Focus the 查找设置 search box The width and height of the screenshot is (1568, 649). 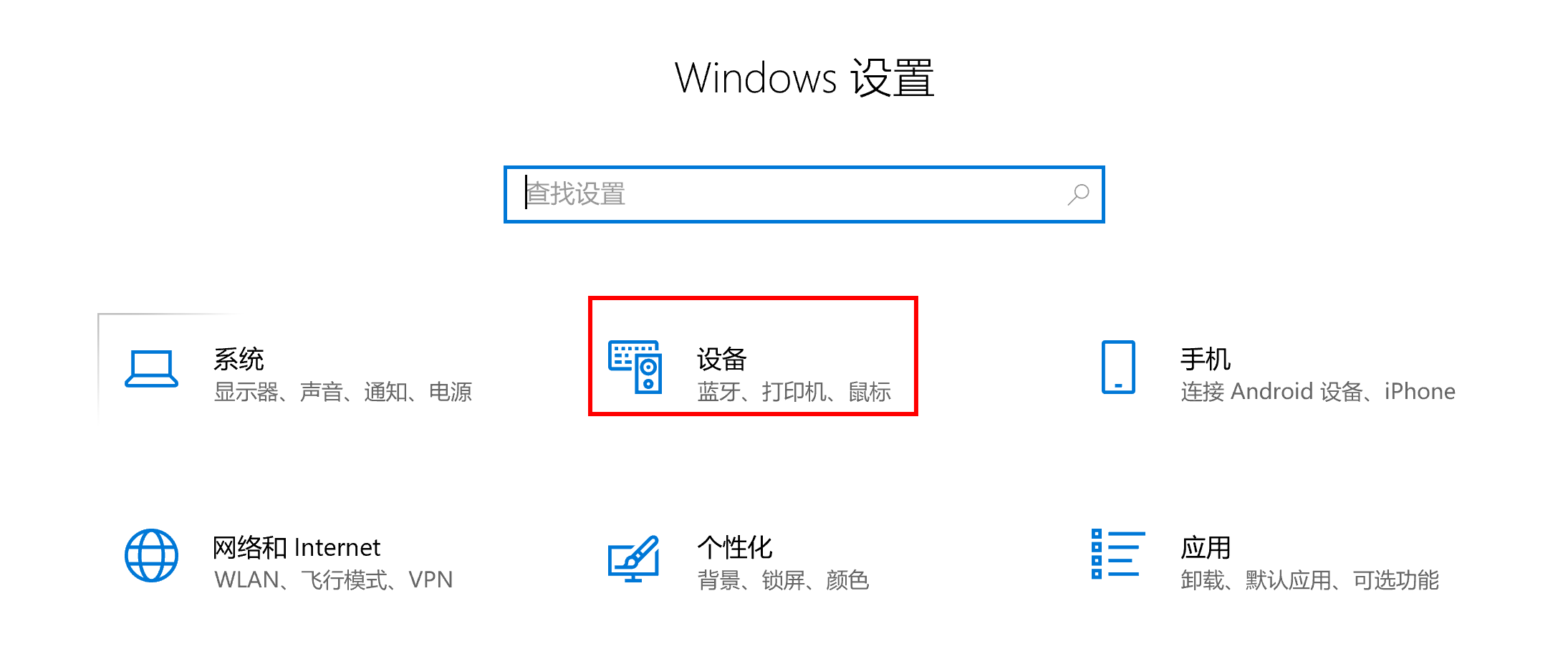coord(804,194)
